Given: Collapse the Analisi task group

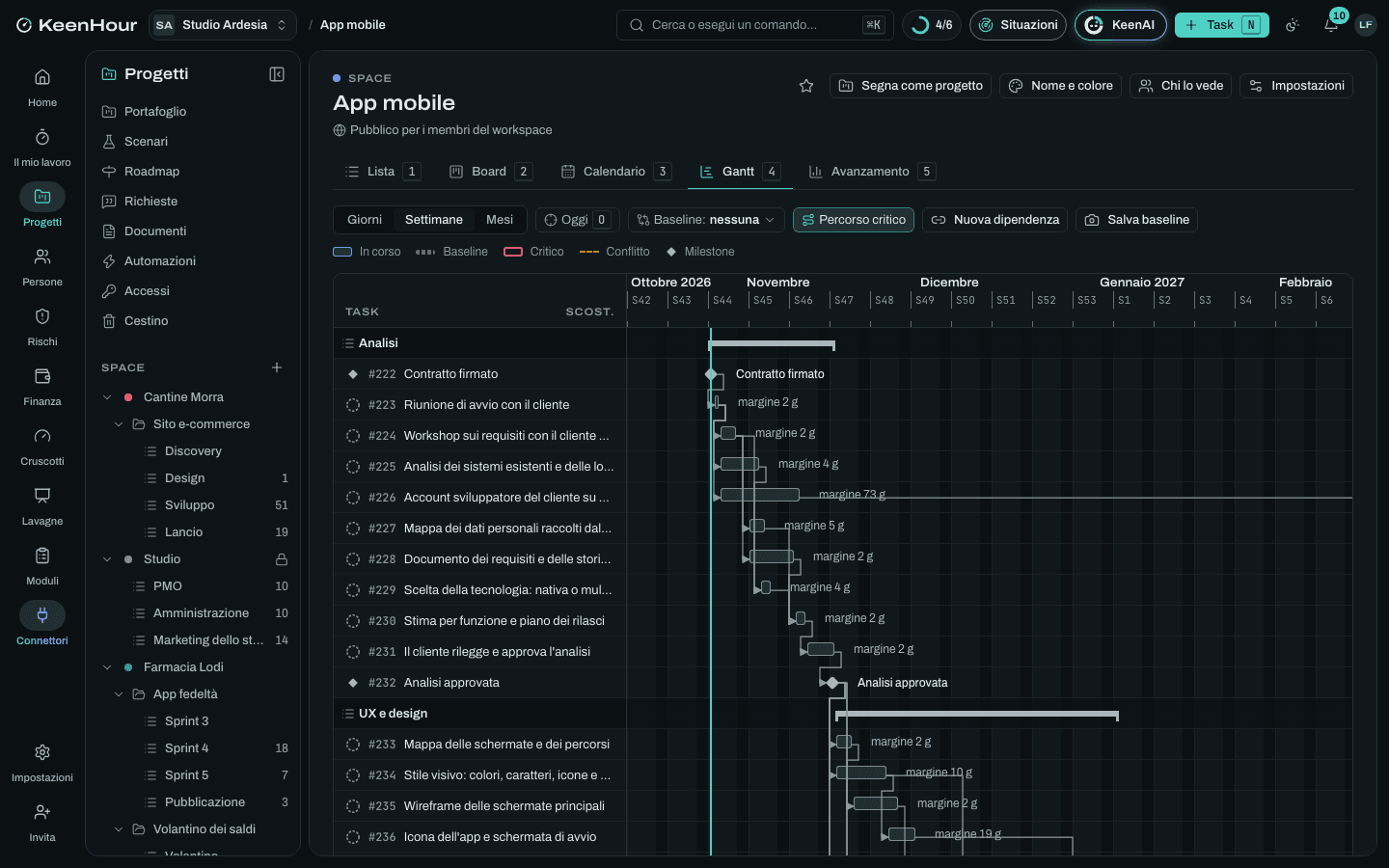Looking at the screenshot, I should tap(349, 343).
